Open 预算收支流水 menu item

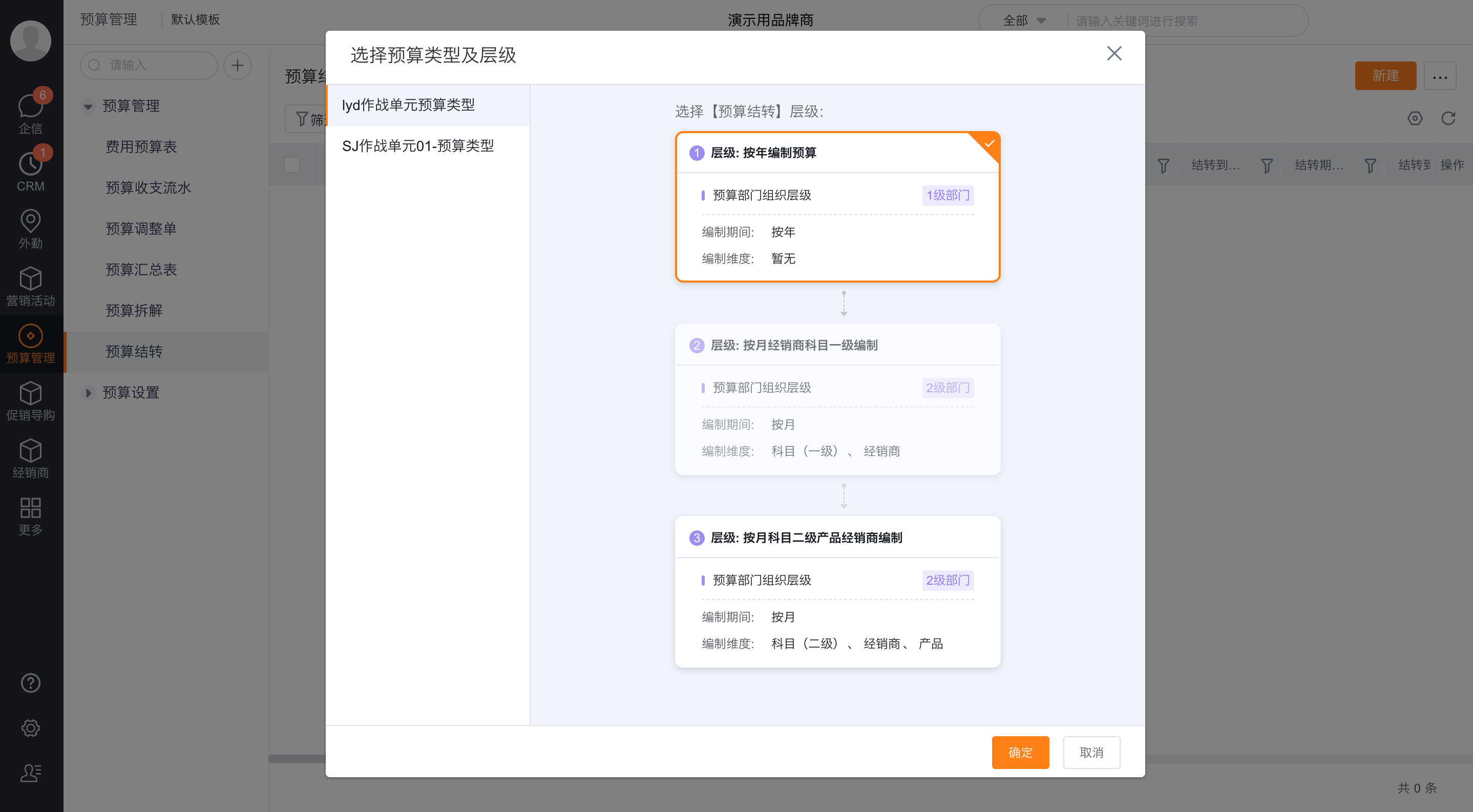[x=166, y=188]
